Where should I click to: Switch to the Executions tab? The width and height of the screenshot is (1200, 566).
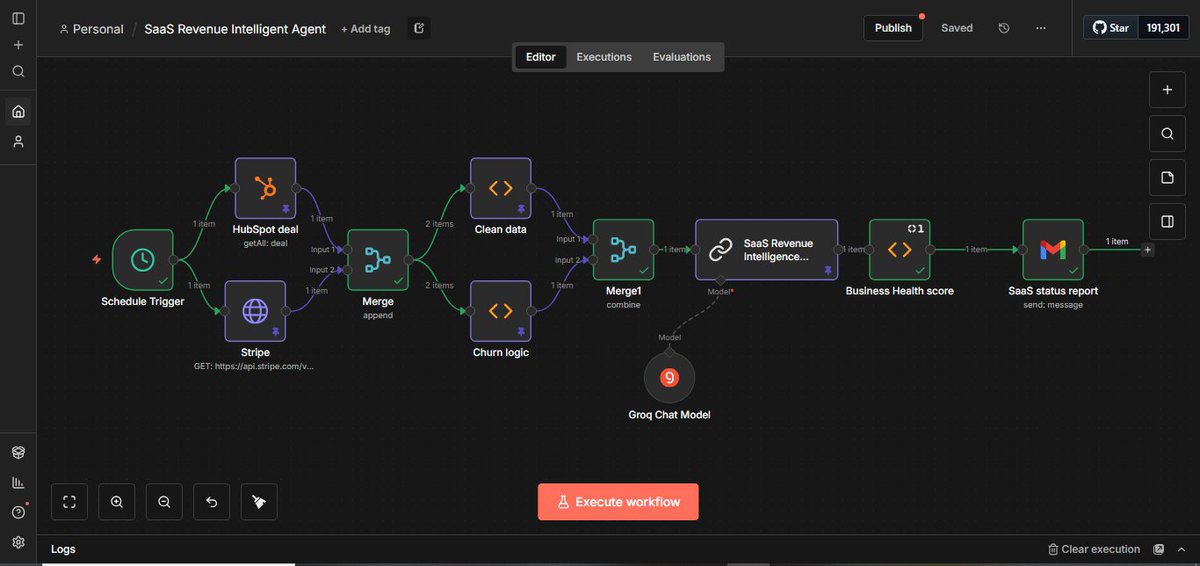pos(604,57)
